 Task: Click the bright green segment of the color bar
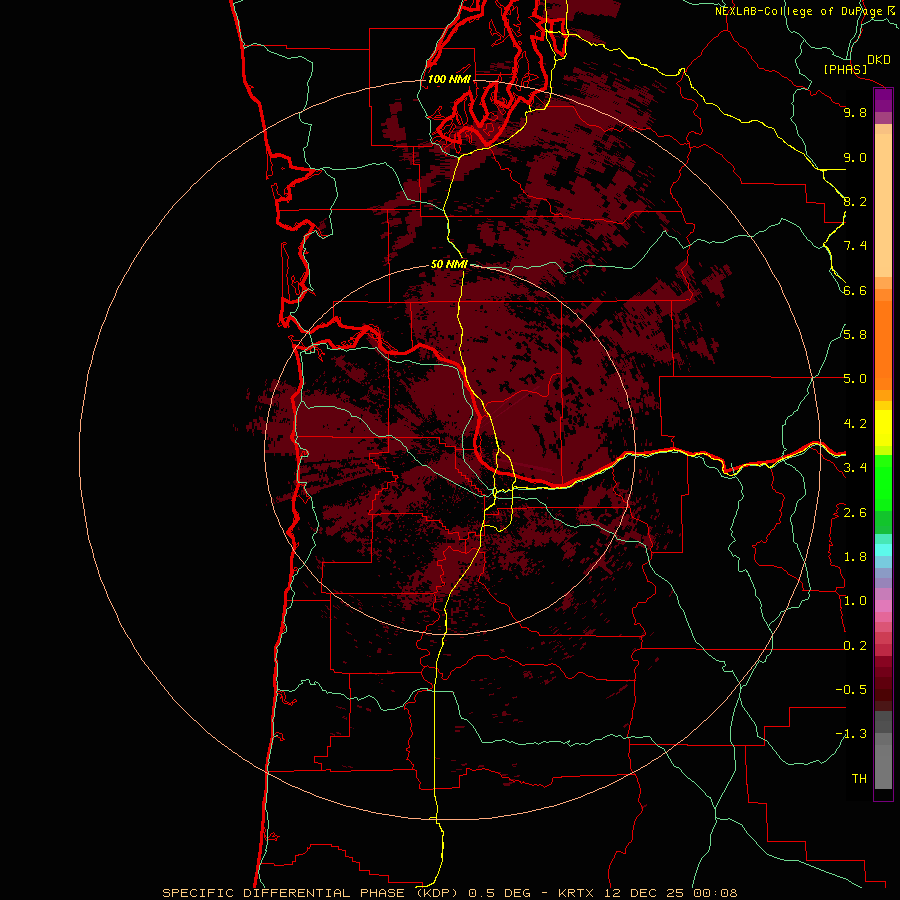883,483
